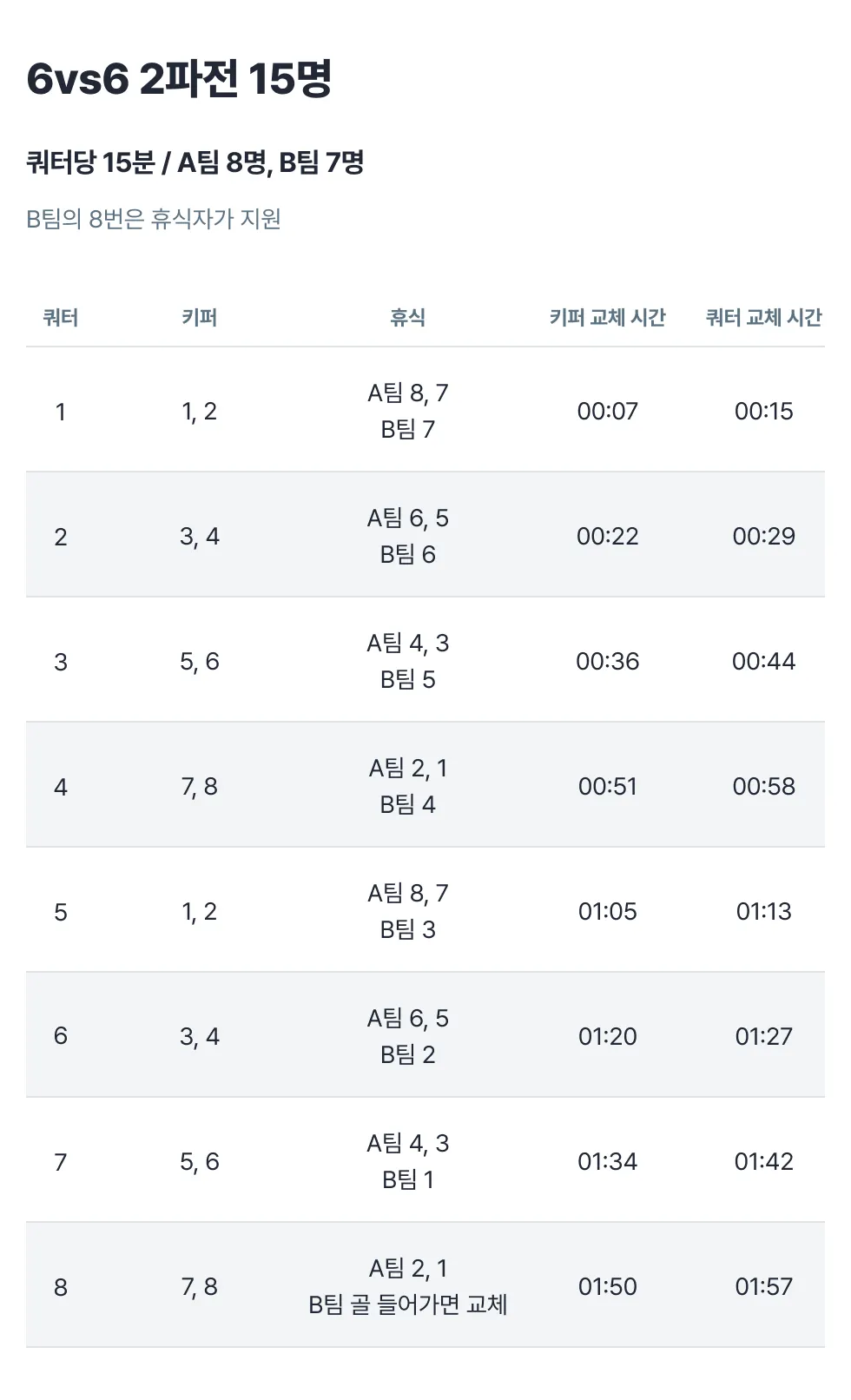Click the '쿼터 교체 시간' column header
851x1400 pixels.
pos(763,318)
